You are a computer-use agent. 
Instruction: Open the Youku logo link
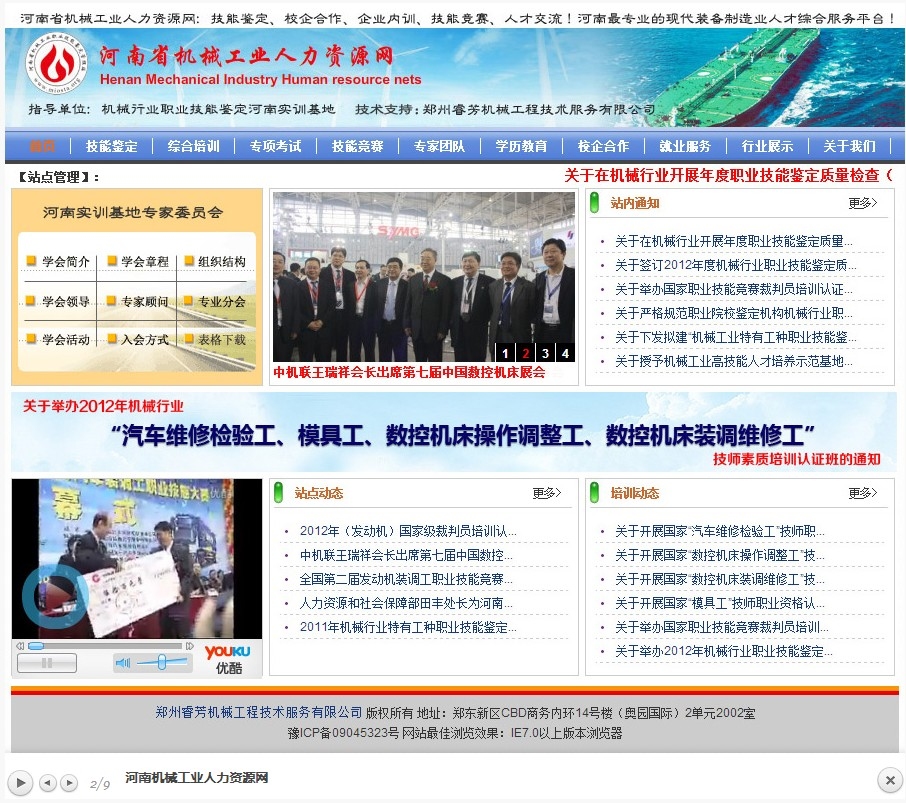pos(228,659)
